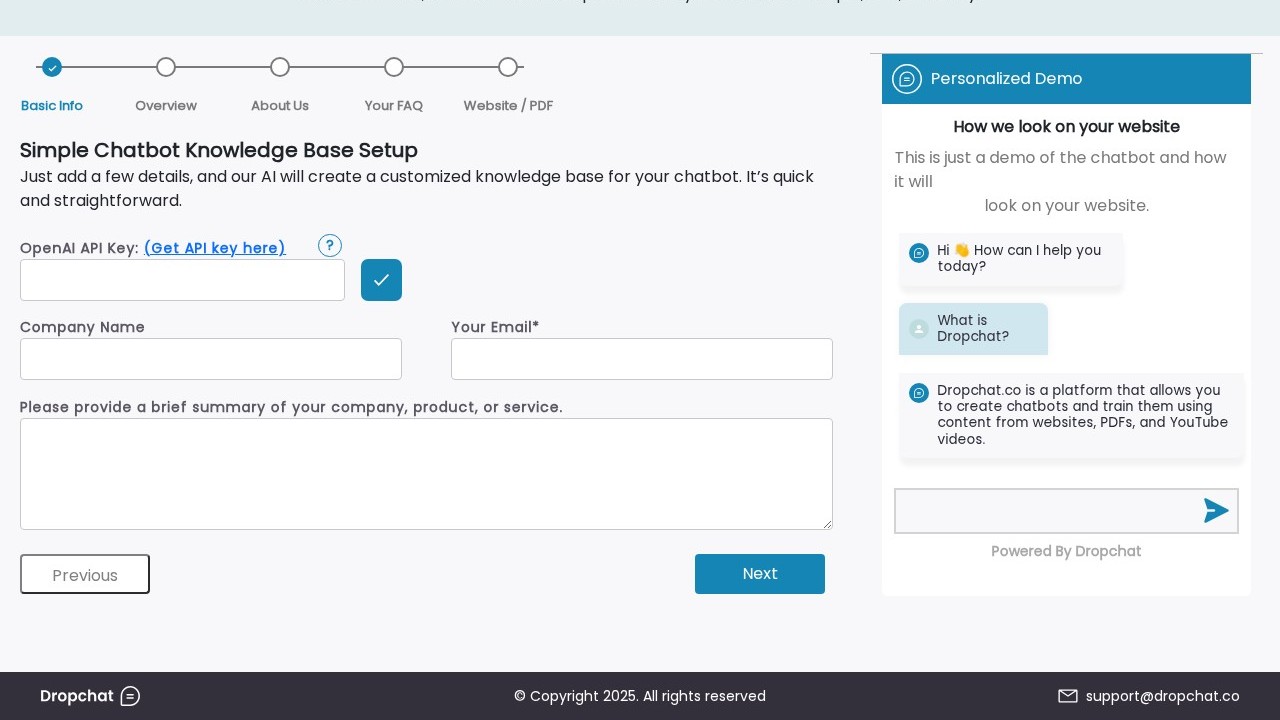Select the completed Basic Info step circle

click(x=52, y=67)
